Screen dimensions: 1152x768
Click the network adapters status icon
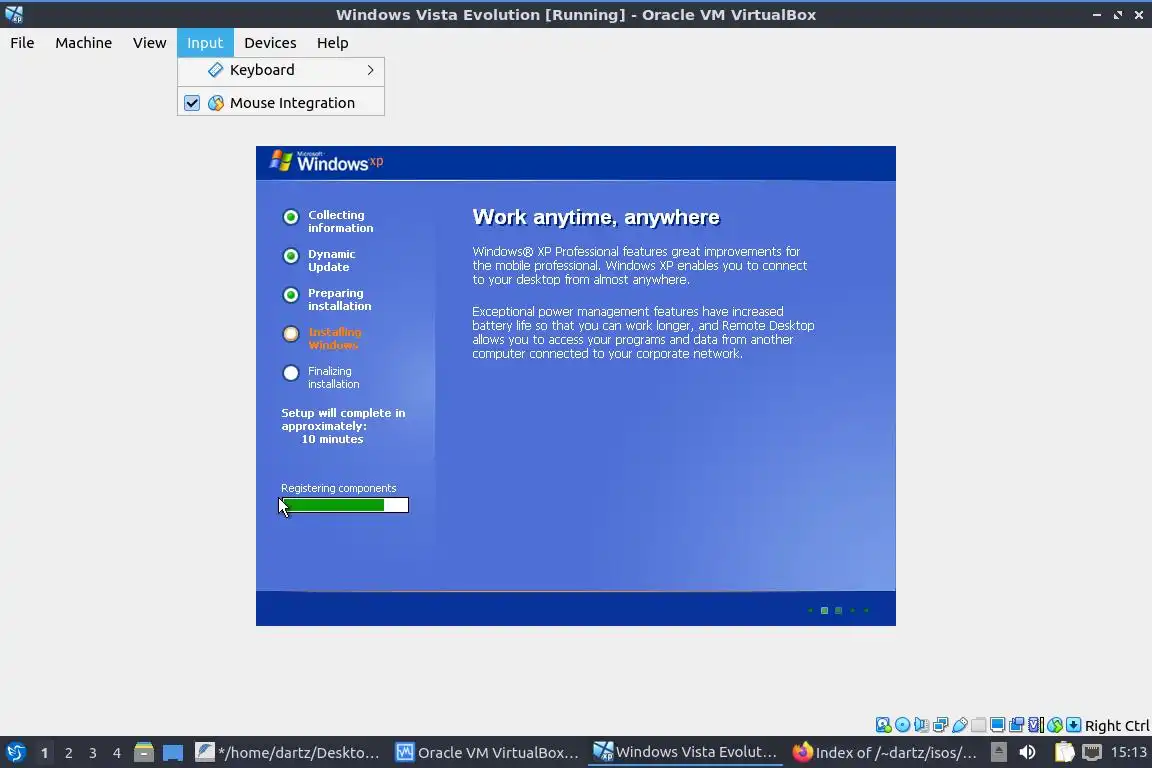tap(940, 725)
